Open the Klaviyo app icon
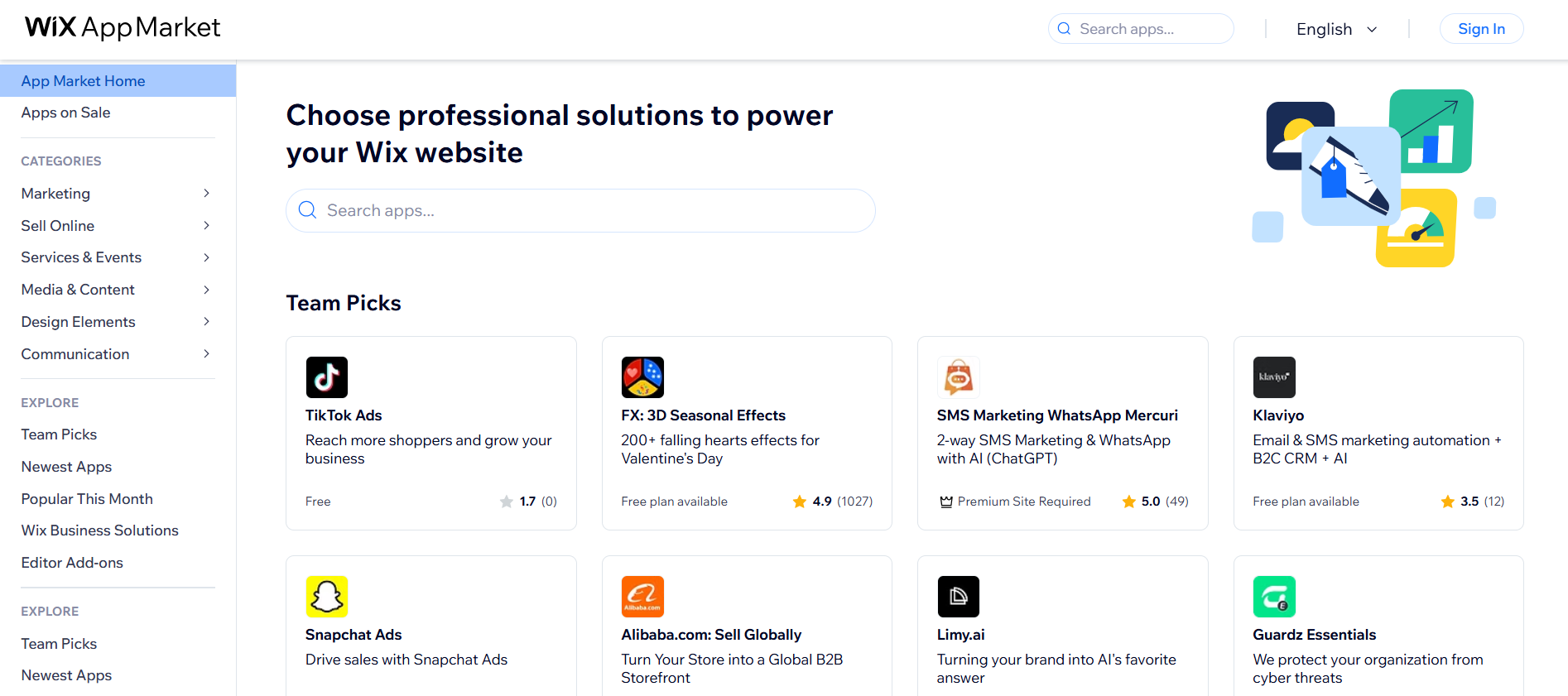The height and width of the screenshot is (696, 1568). point(1274,377)
